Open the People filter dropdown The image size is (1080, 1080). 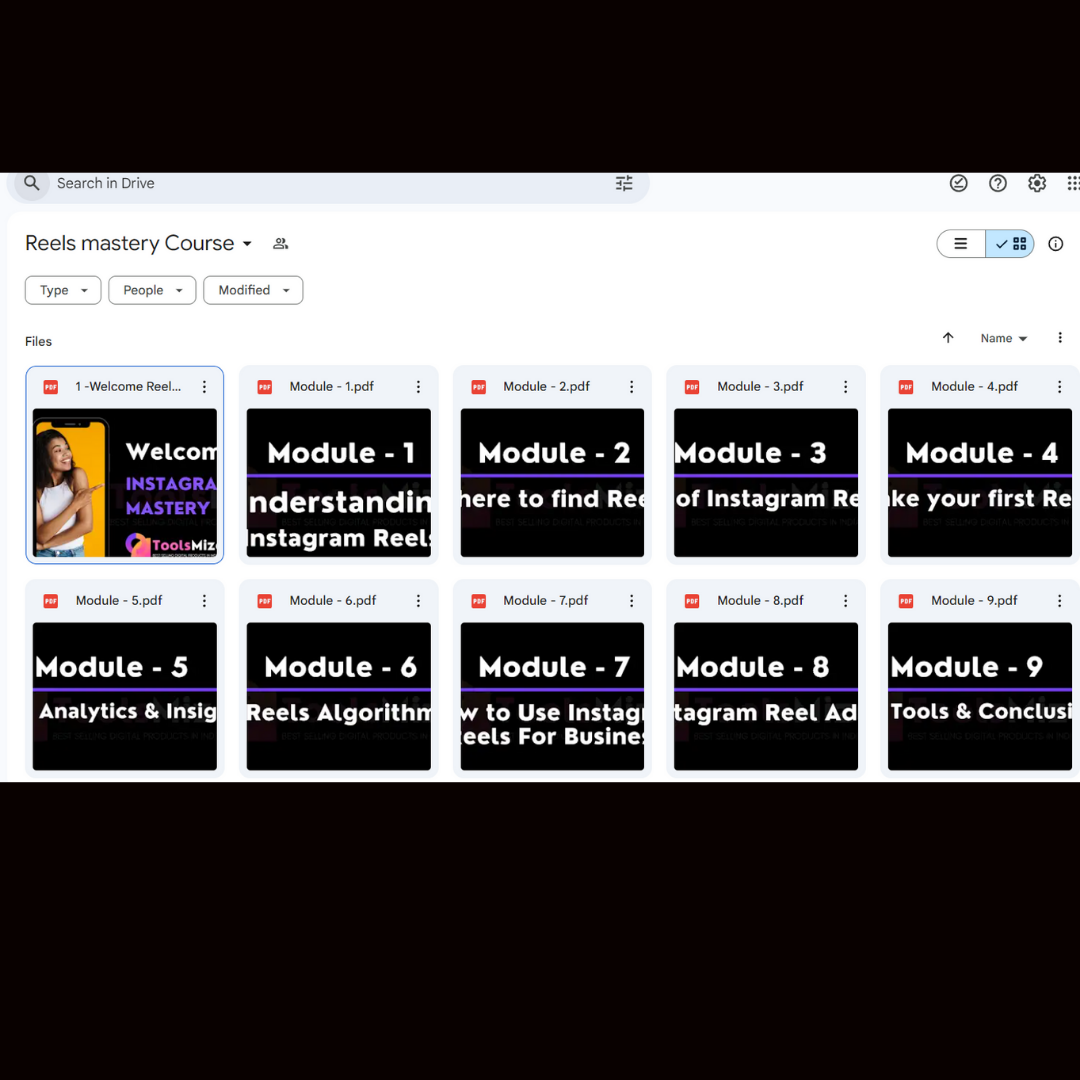coord(152,291)
